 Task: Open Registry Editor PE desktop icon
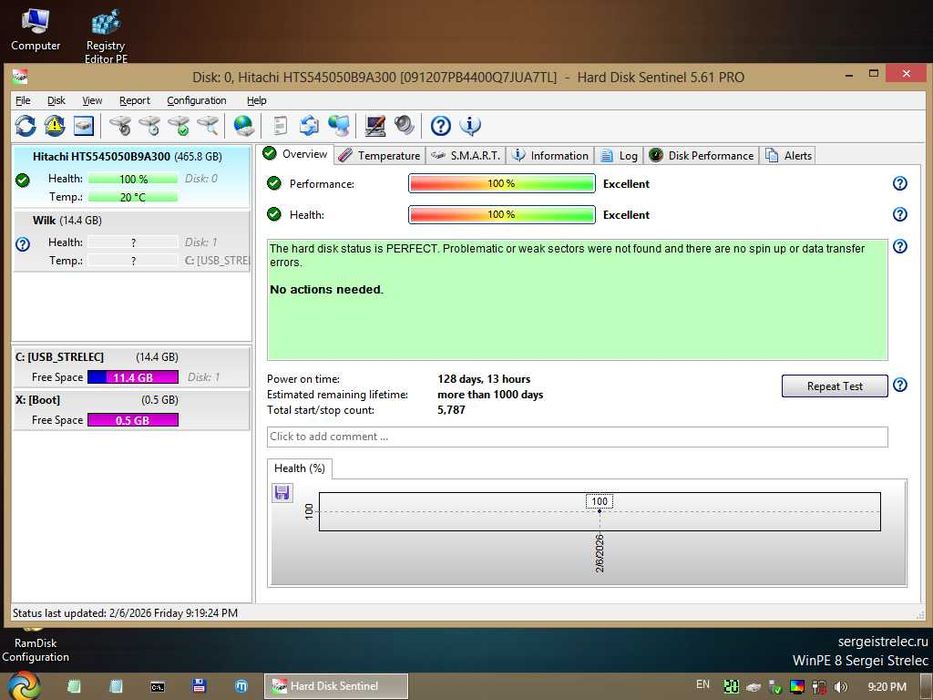pos(106,35)
